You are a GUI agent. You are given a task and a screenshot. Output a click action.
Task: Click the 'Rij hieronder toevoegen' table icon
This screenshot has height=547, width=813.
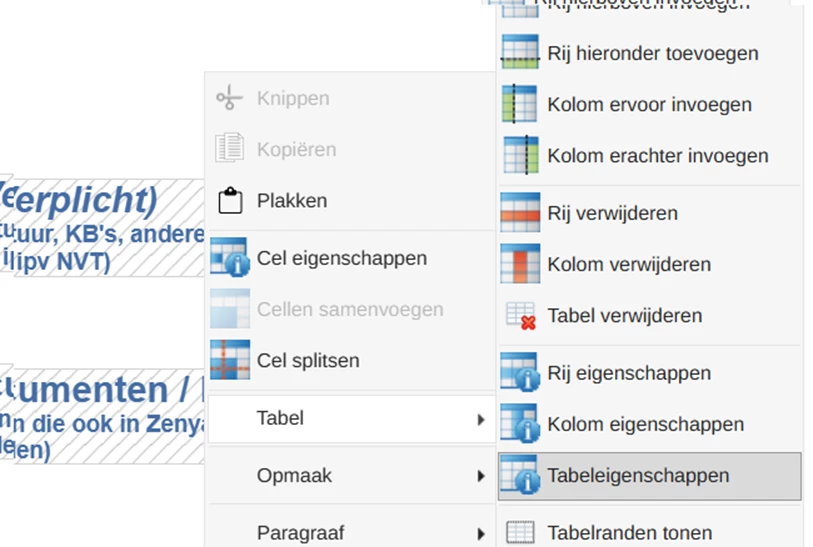[520, 52]
